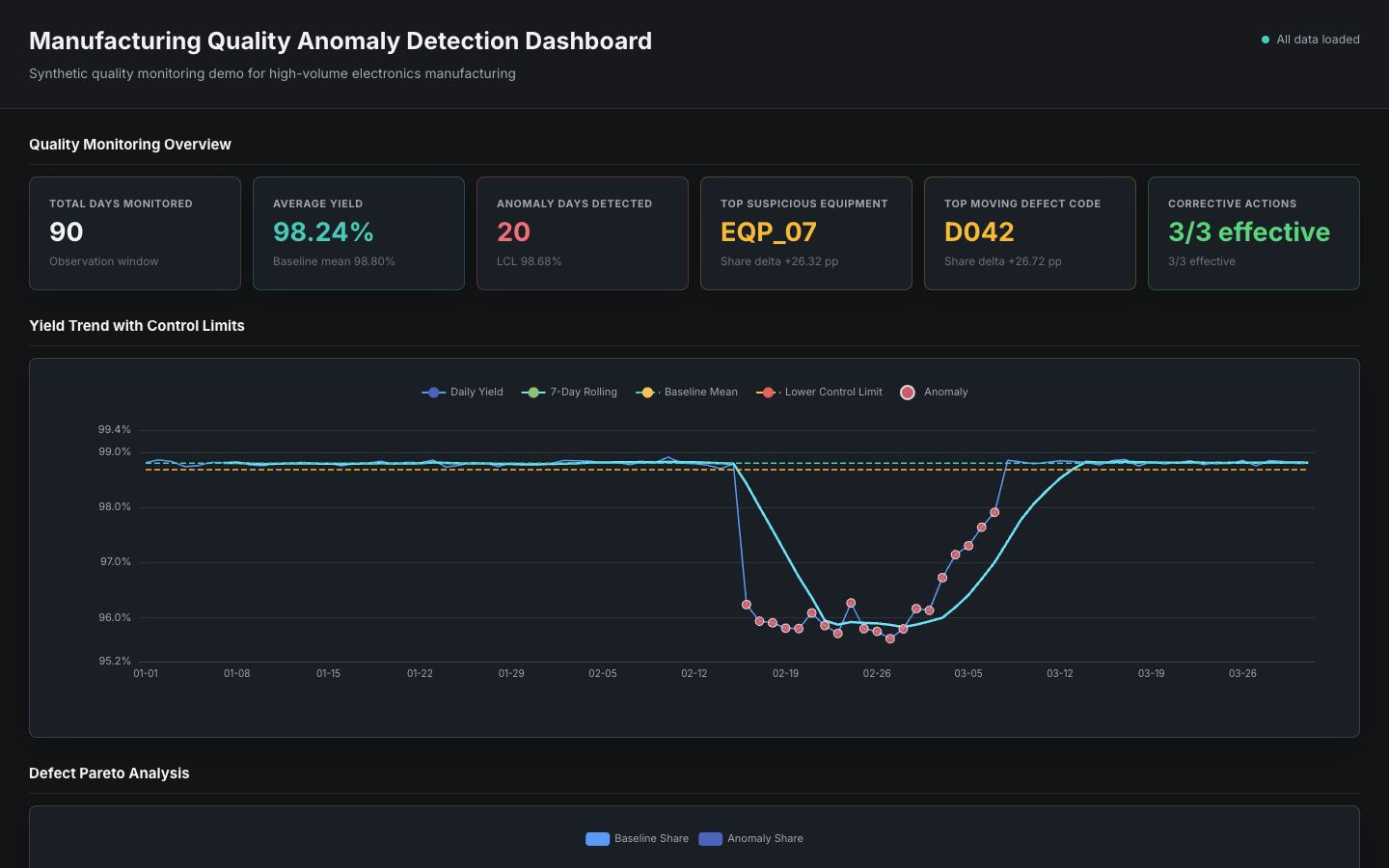Click the 02-05 x-axis date label

(x=603, y=673)
